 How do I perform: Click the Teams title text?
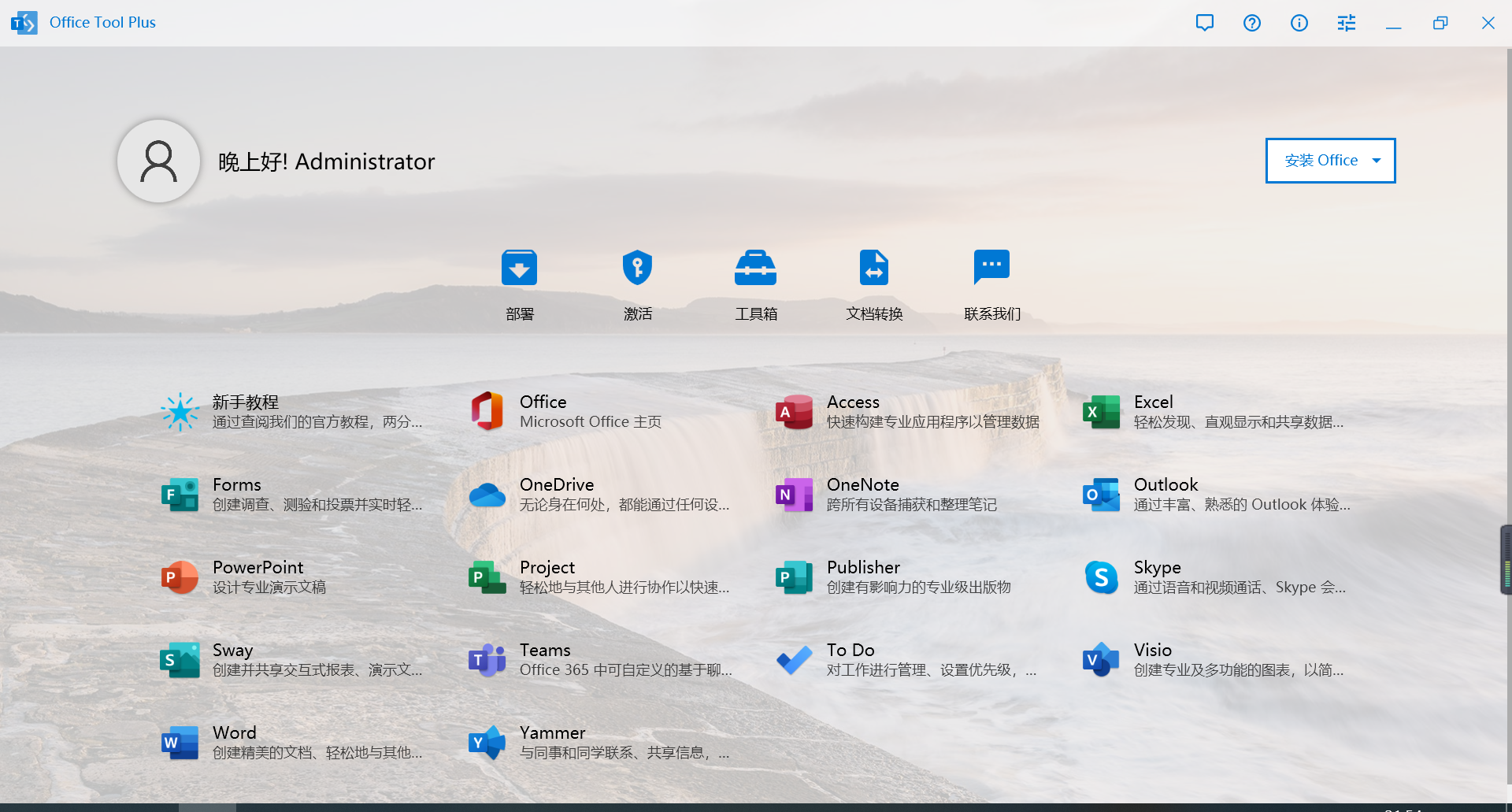(545, 651)
